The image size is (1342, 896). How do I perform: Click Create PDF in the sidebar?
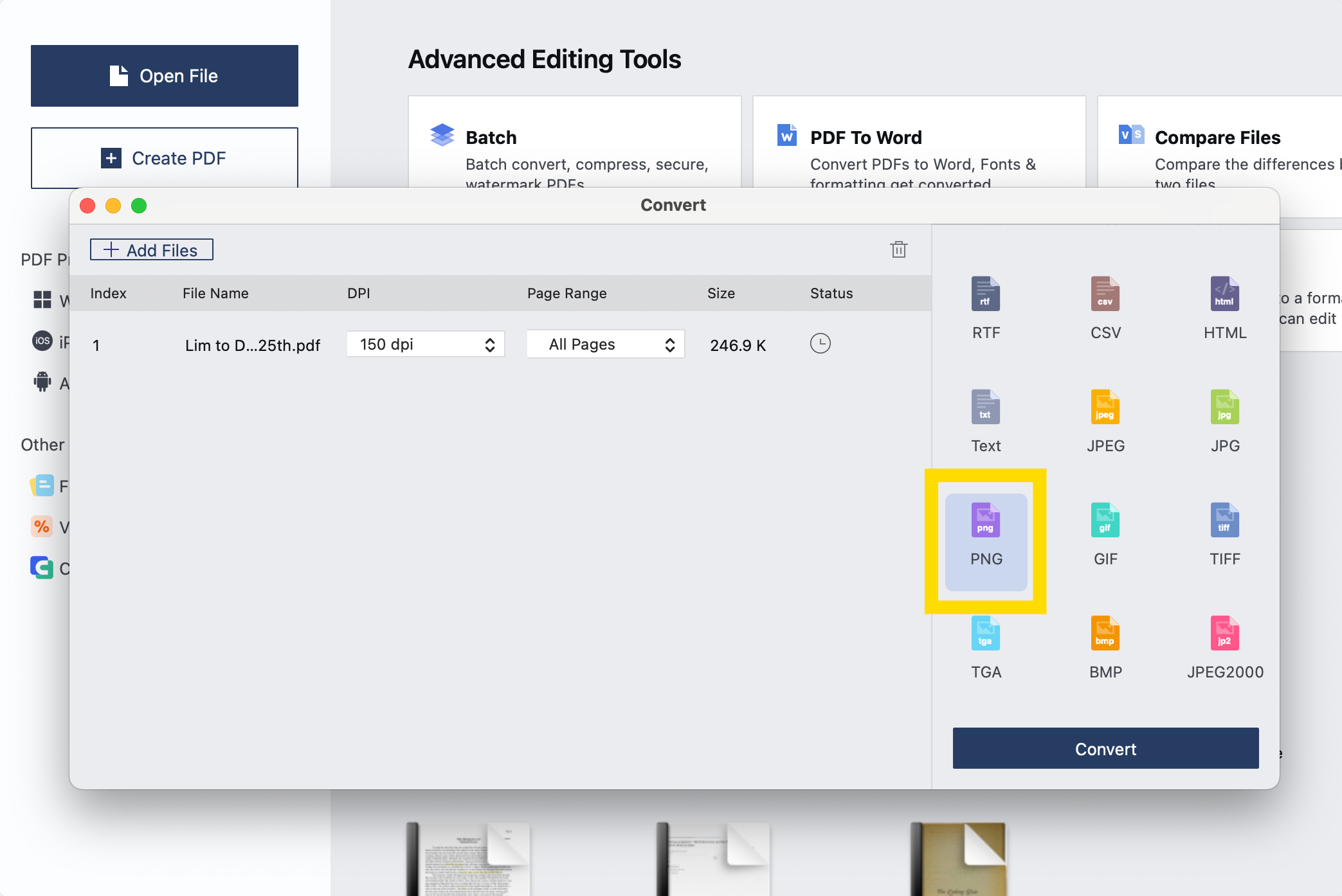(x=165, y=158)
